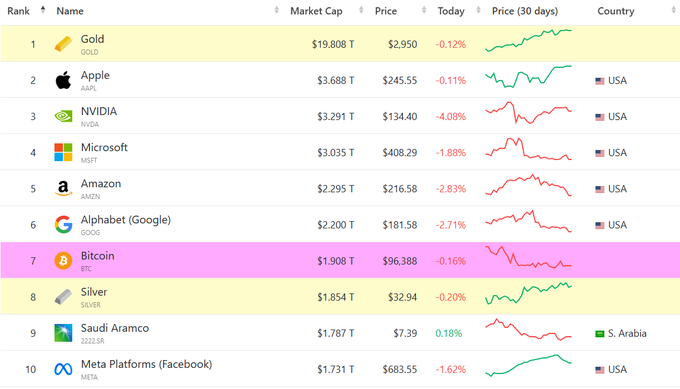Viewport: 680px width, 389px height.
Task: Click Apple's 30-day price chart
Action: pos(528,77)
